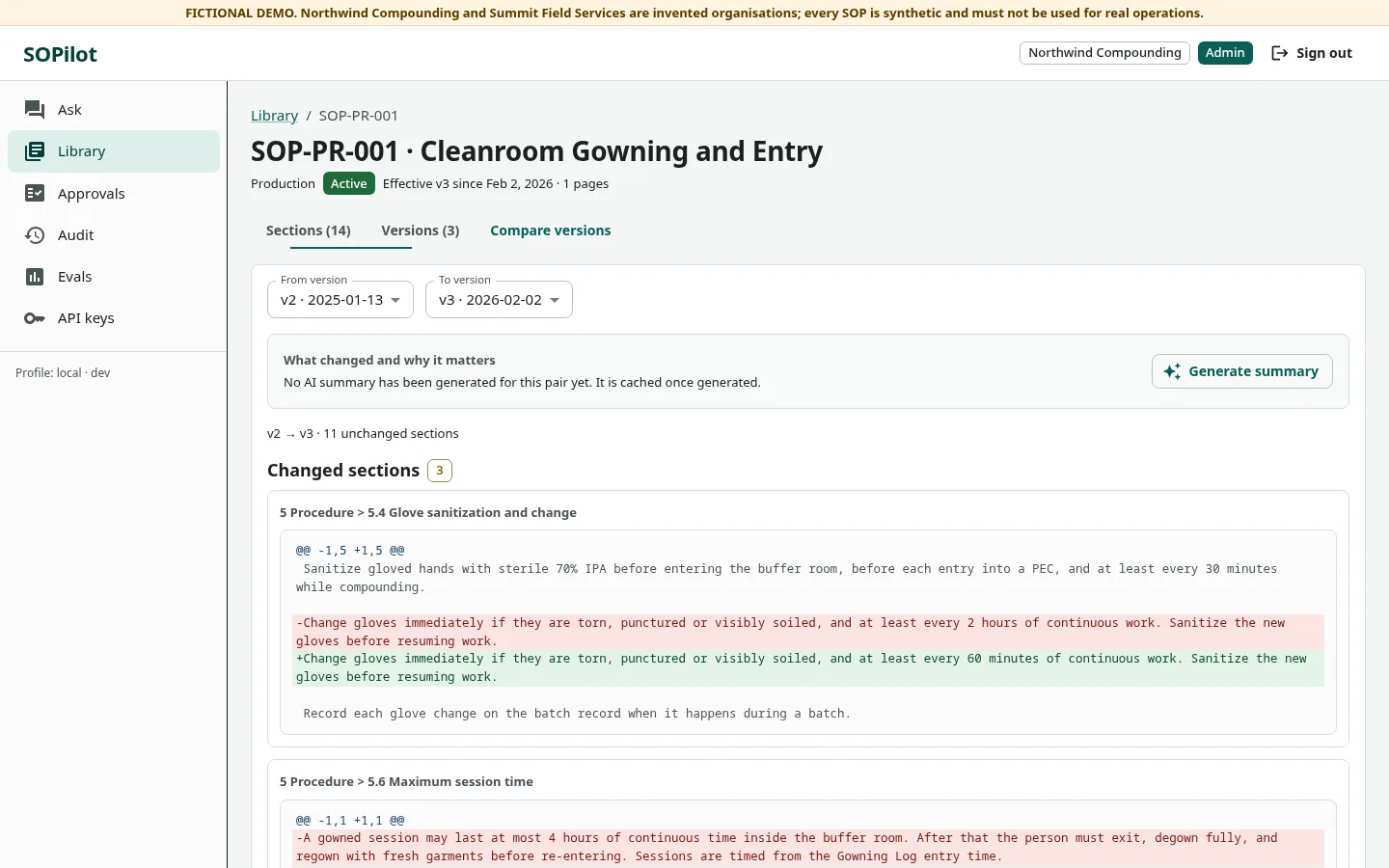Screen dimensions: 1389x868
Task: Click the 'SOP-PR-001' breadcrumb text
Action: pos(358,116)
